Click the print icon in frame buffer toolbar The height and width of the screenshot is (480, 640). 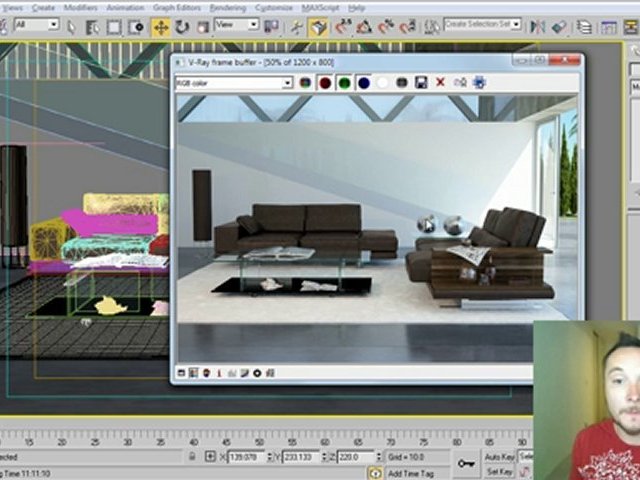point(479,82)
